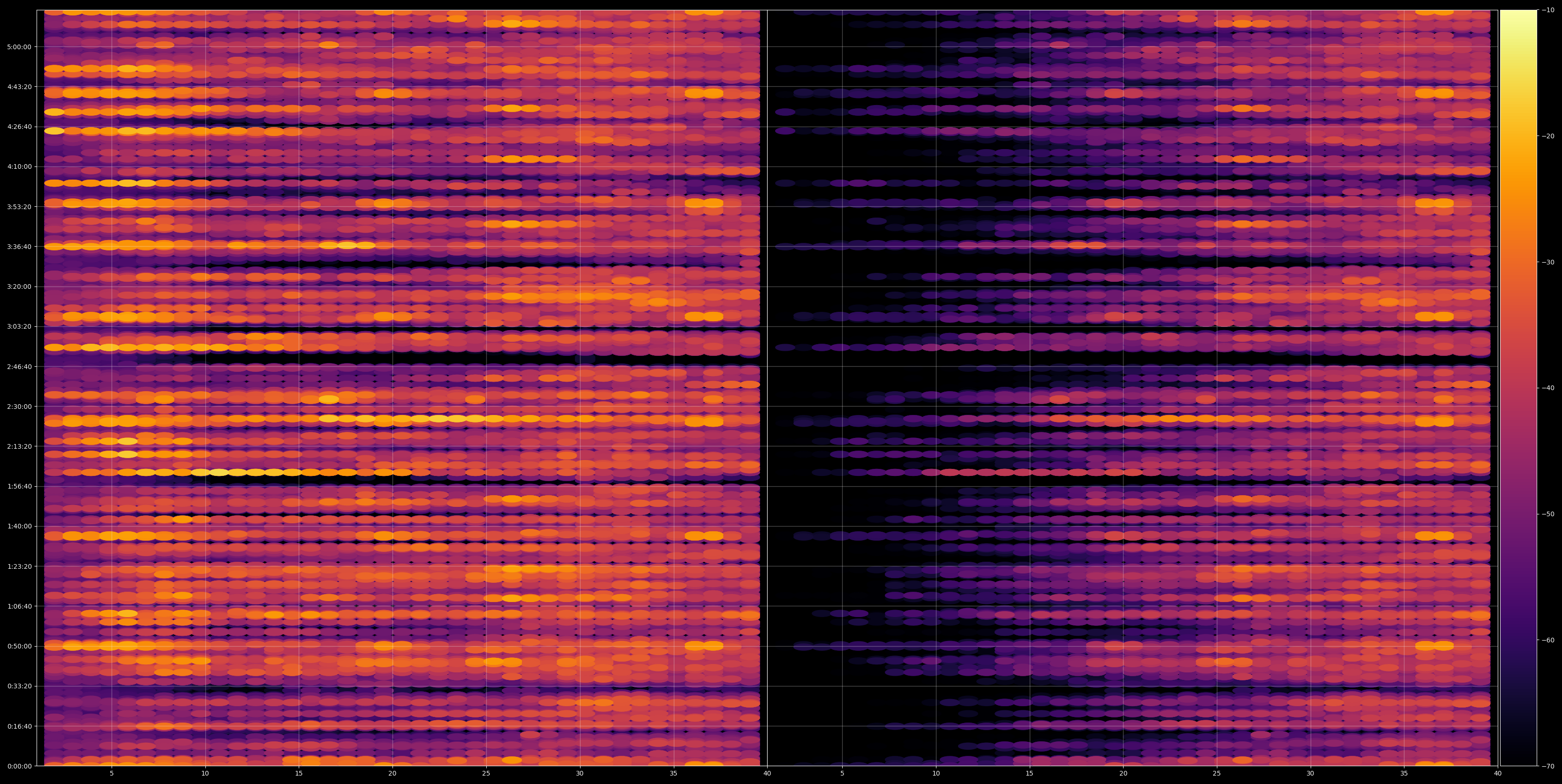Click the 1:56:40 y-axis tick label

(19, 486)
